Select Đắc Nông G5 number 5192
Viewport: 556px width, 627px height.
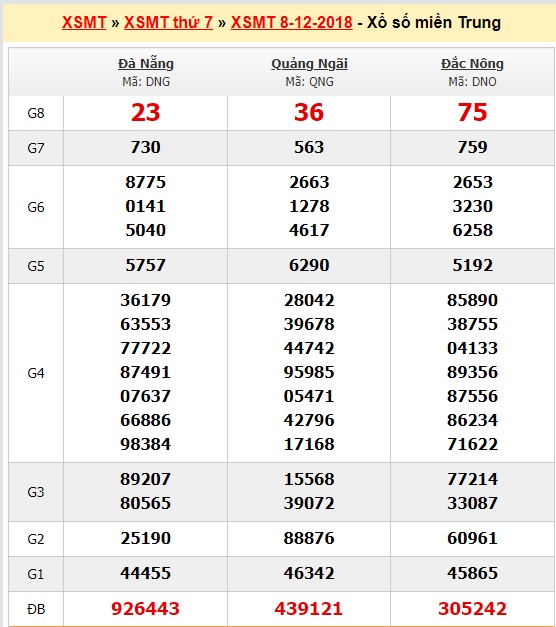tap(472, 265)
